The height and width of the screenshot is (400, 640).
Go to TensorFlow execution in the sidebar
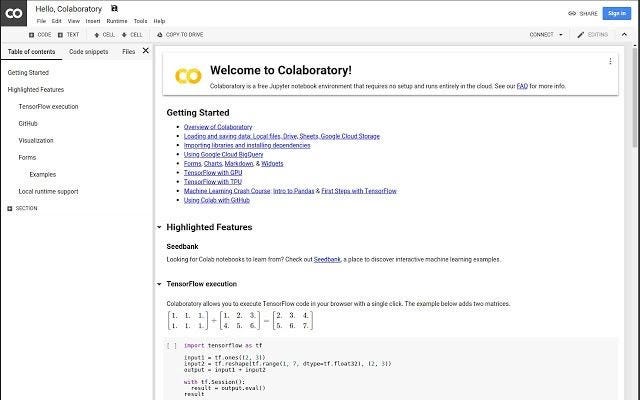48,107
